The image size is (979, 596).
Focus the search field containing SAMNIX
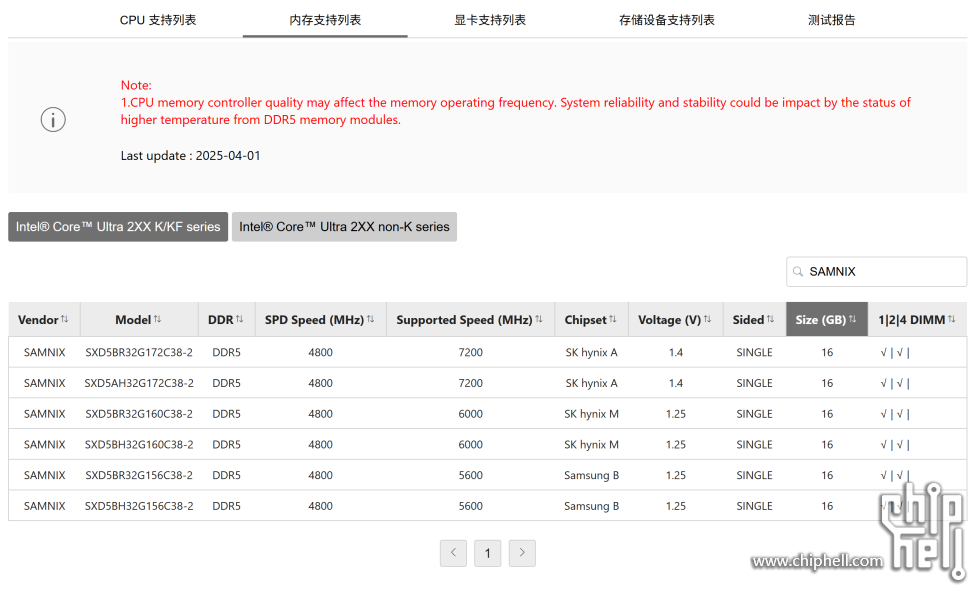click(x=877, y=271)
